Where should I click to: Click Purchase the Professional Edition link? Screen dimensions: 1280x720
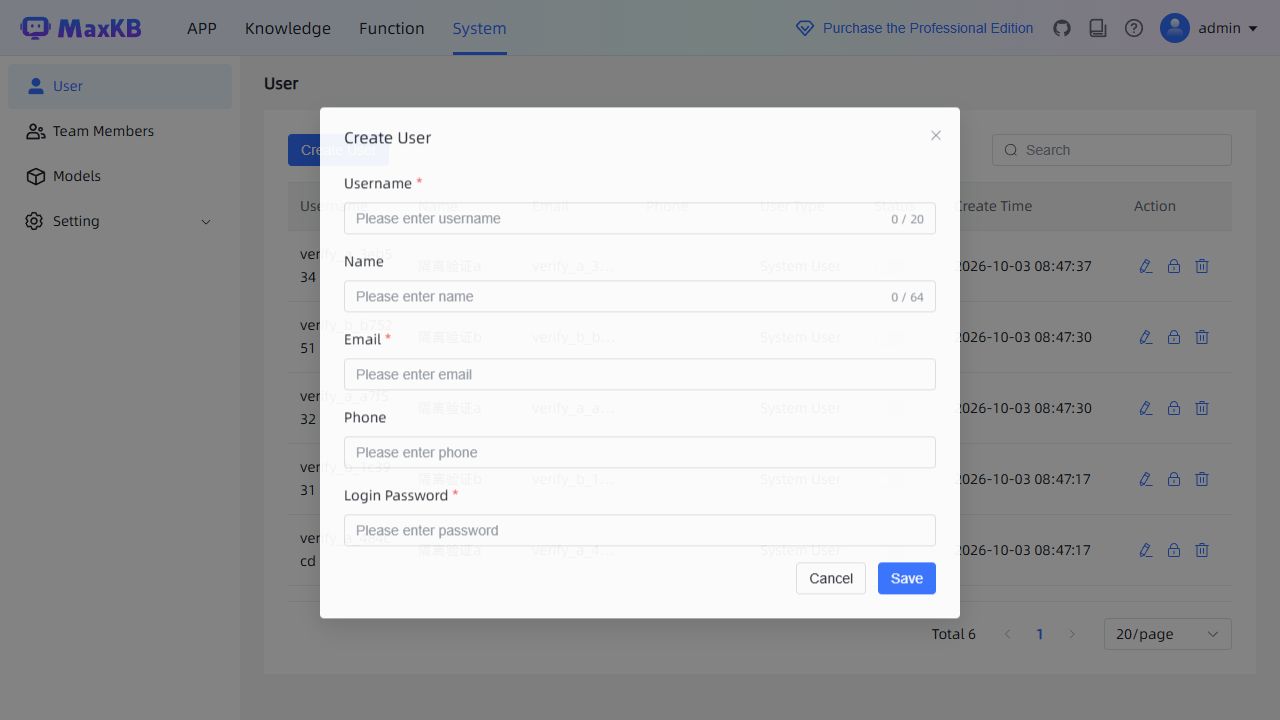(928, 28)
